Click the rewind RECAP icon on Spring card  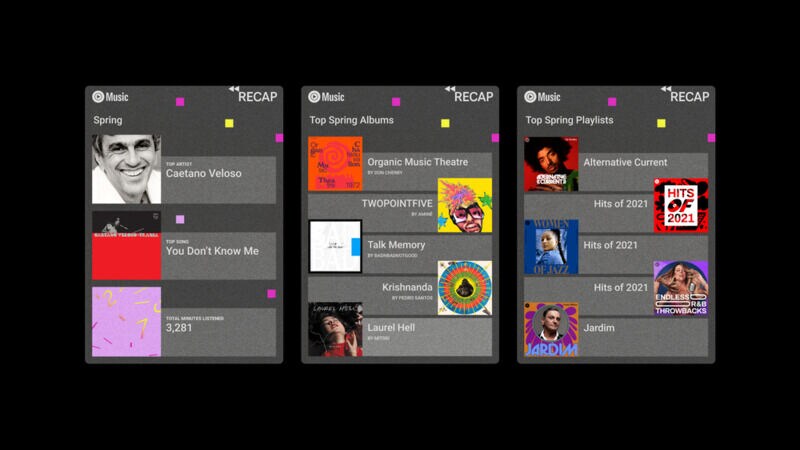pos(234,89)
